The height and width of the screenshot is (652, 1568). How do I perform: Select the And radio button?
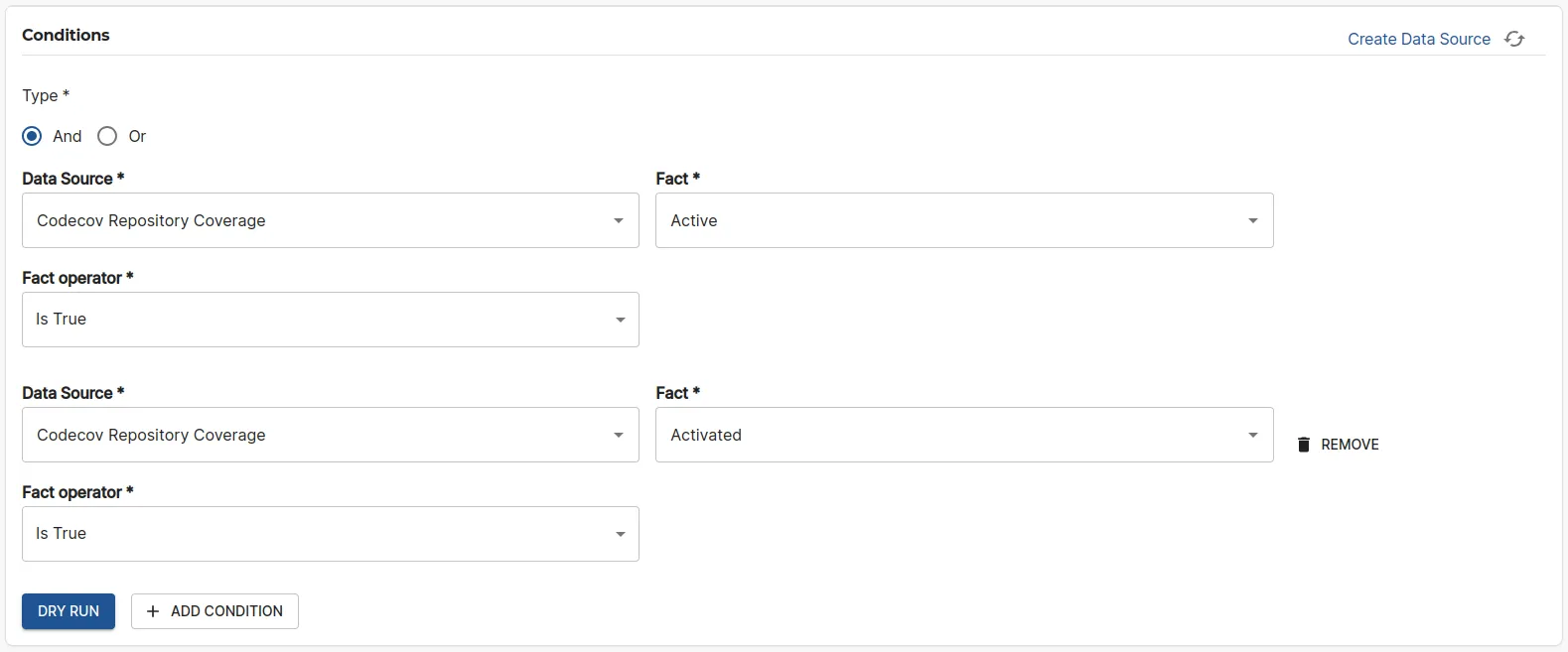pos(31,136)
